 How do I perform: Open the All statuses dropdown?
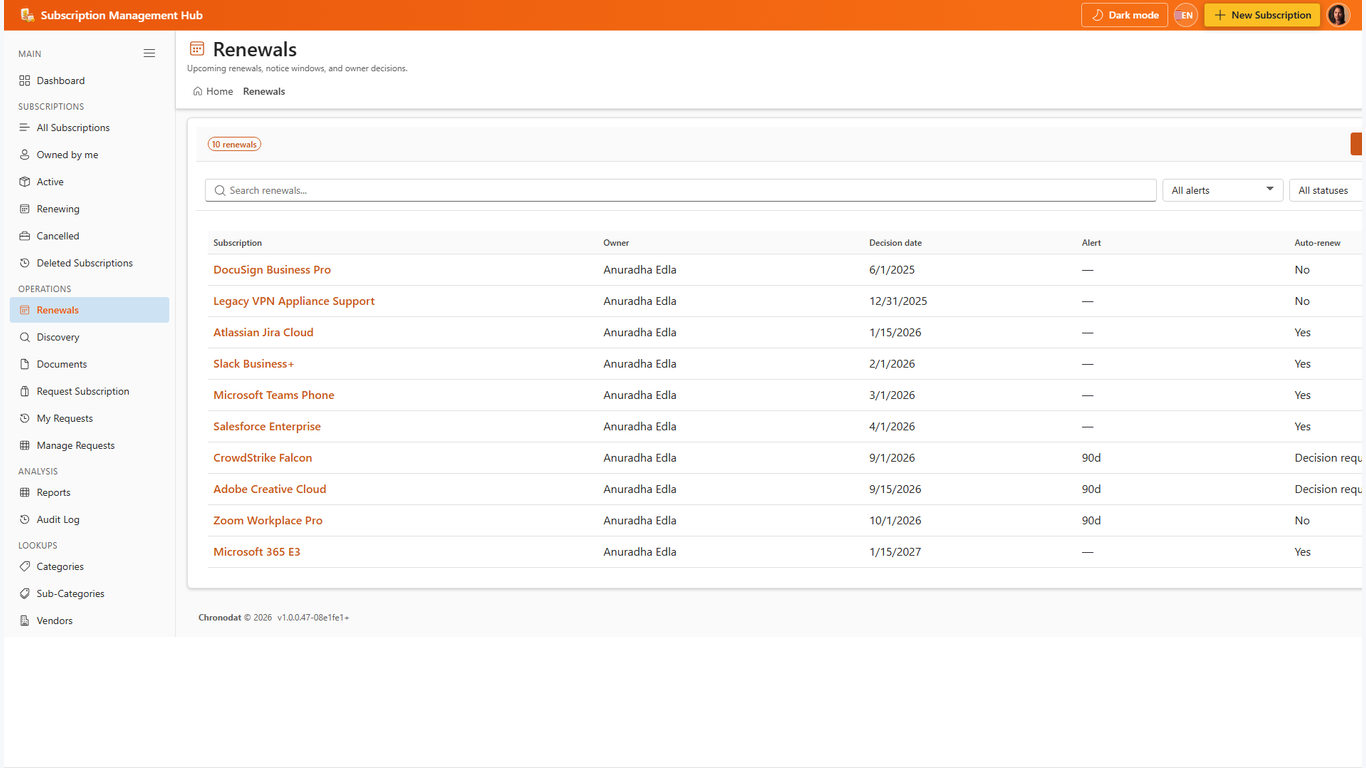click(1327, 190)
